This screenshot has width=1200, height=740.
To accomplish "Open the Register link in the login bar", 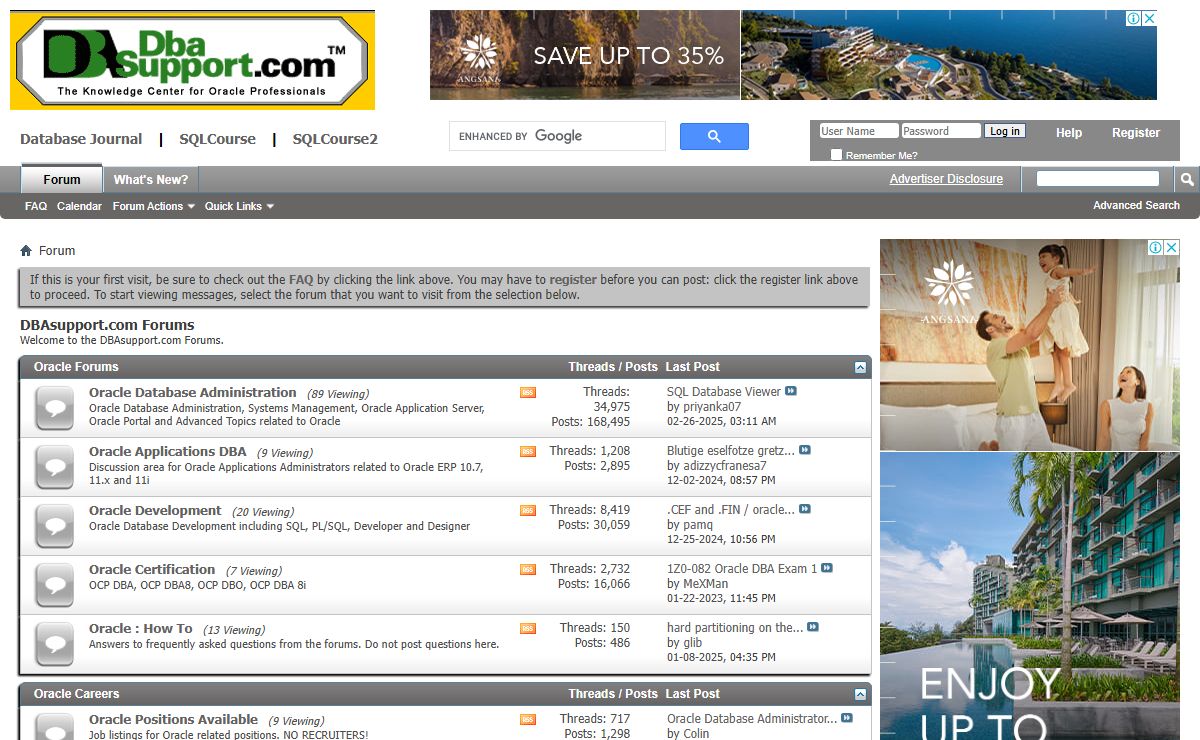I will pos(1136,133).
